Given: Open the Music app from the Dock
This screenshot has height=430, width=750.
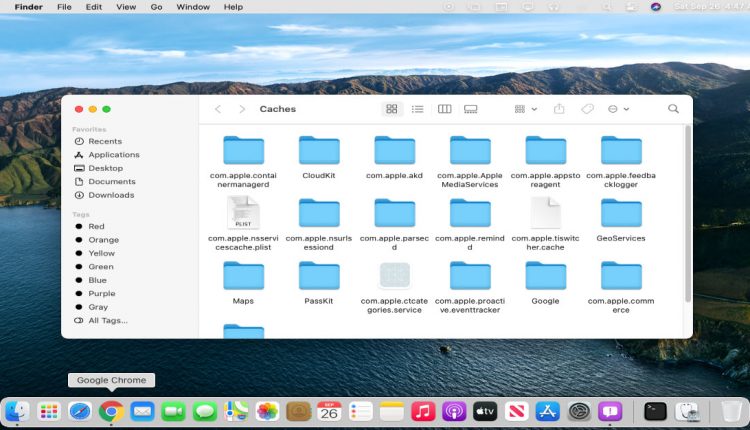Looking at the screenshot, I should tap(423, 411).
